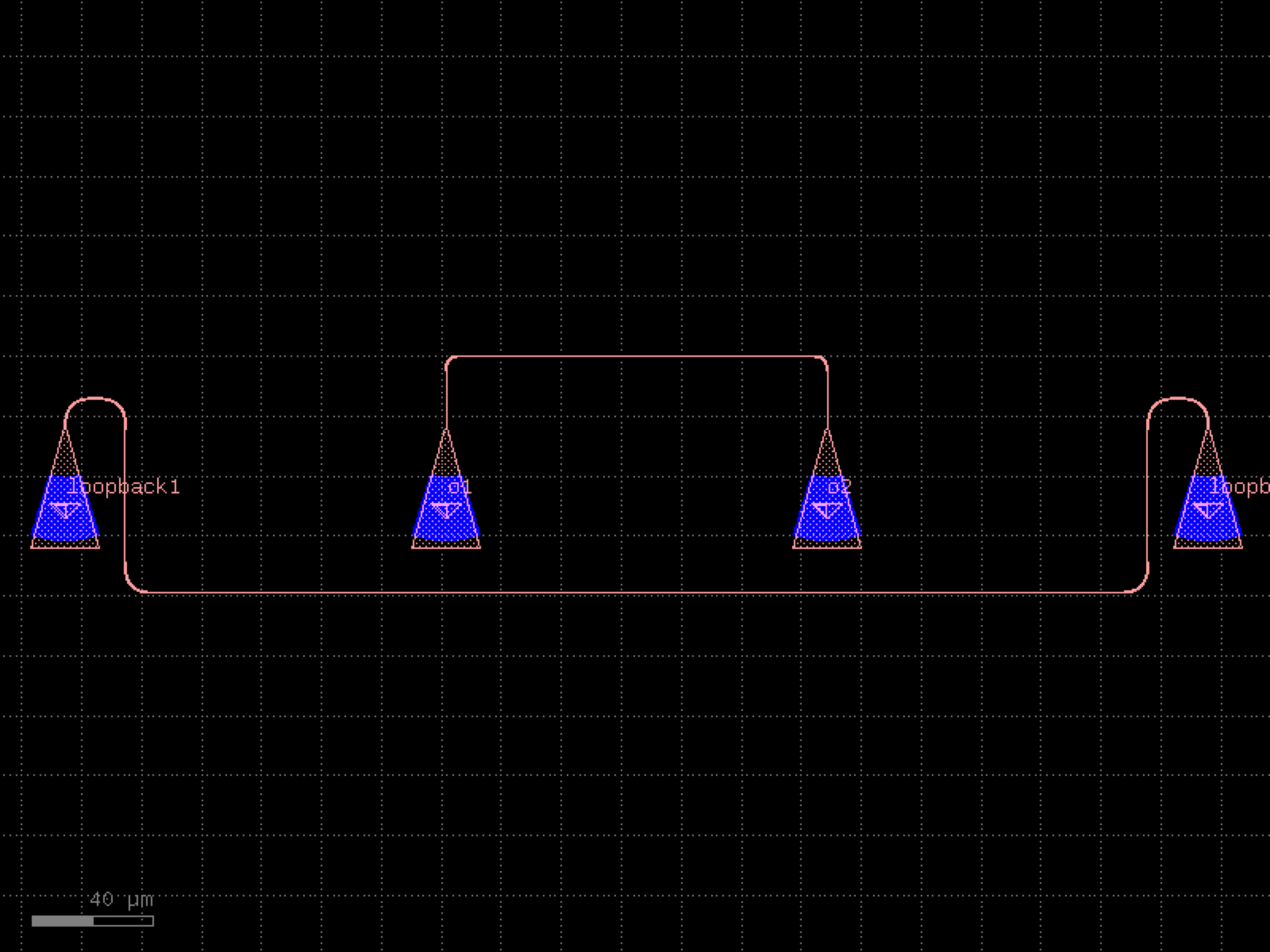Click the o2 port label
This screenshot has width=1270, height=952.
click(x=839, y=487)
